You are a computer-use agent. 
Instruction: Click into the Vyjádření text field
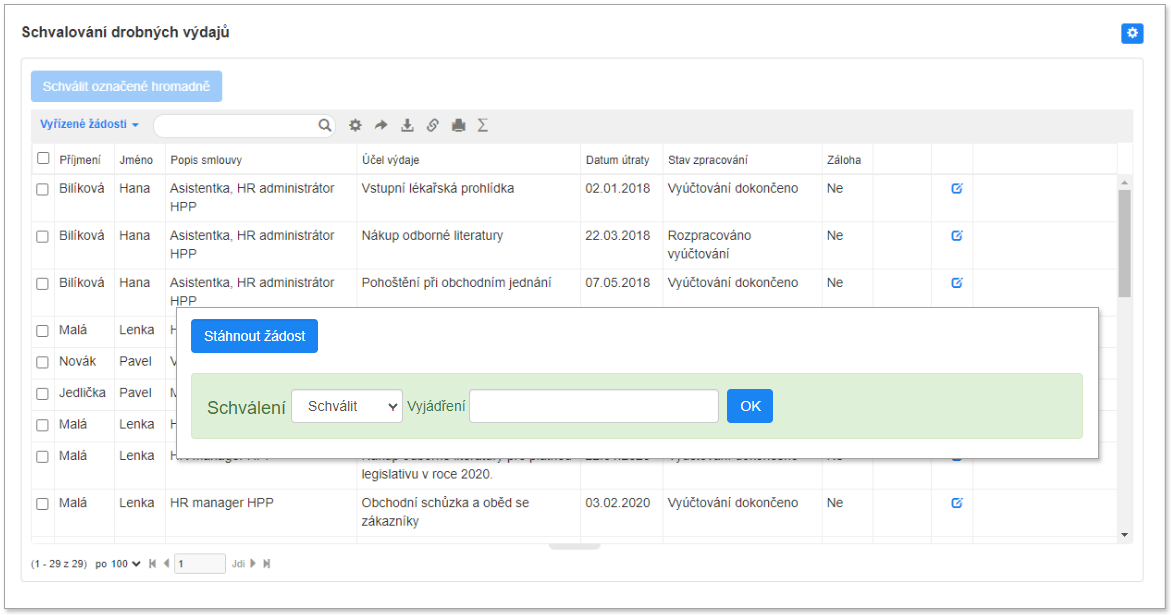(593, 407)
